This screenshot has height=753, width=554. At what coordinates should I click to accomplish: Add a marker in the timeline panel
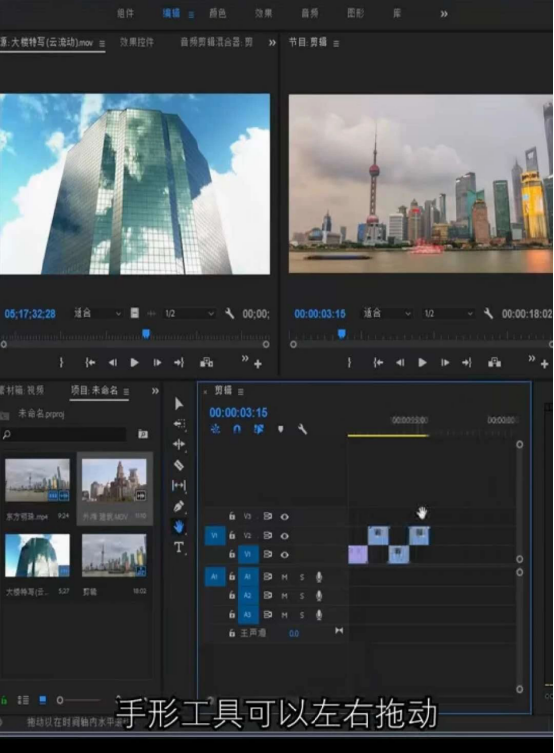tap(280, 429)
